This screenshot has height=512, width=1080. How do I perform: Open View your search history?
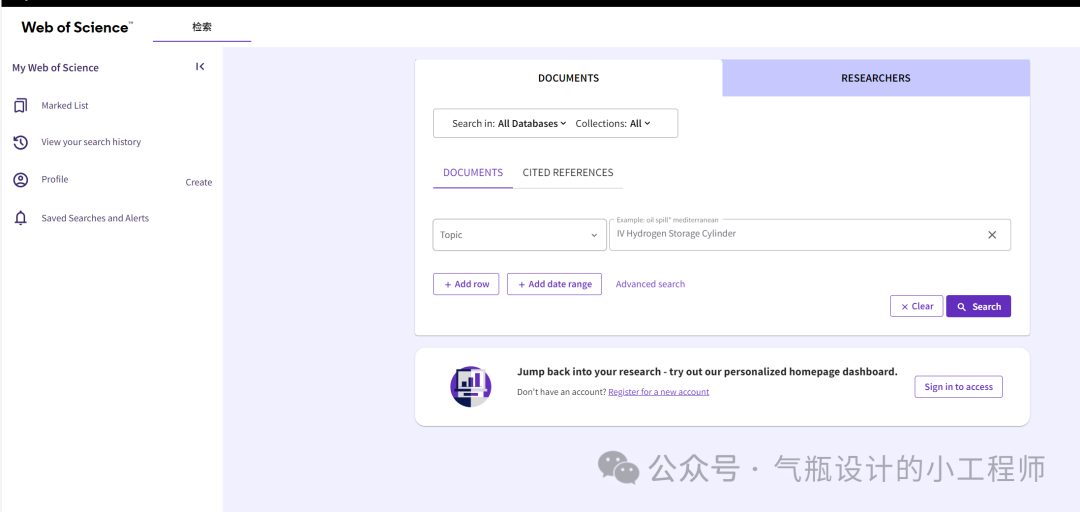click(x=91, y=142)
